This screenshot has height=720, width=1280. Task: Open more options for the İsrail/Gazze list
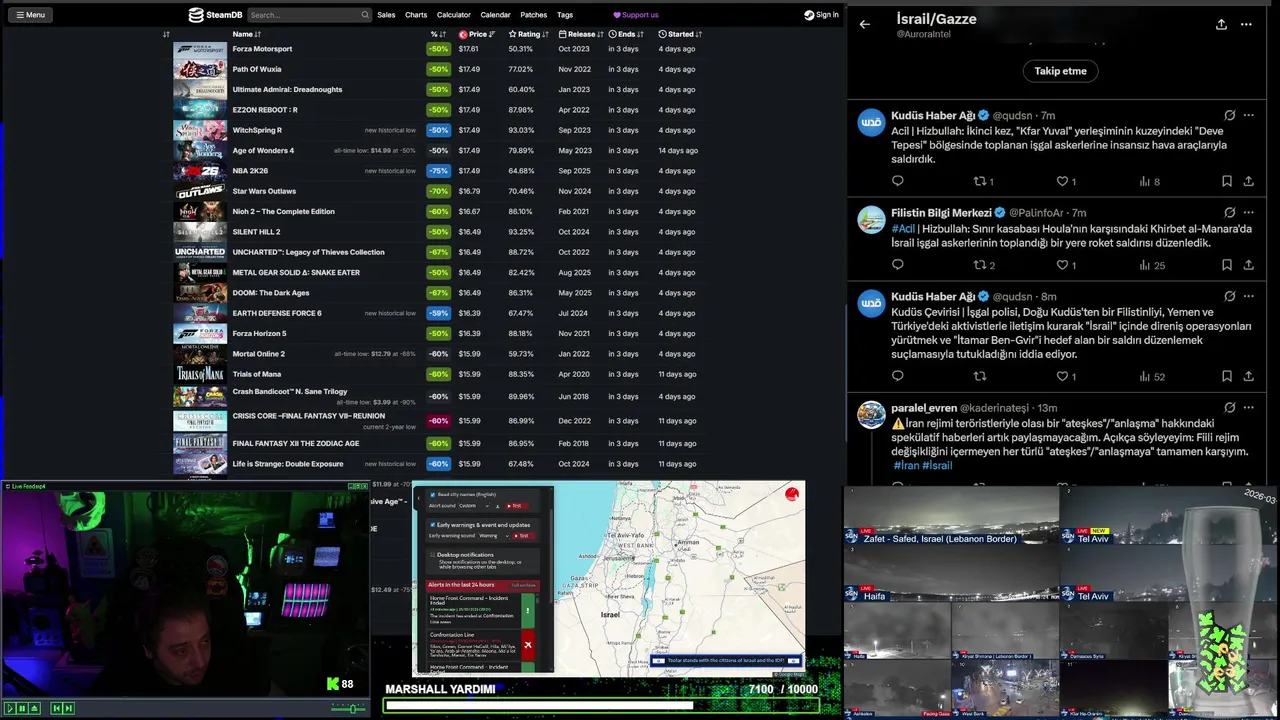[x=1246, y=24]
